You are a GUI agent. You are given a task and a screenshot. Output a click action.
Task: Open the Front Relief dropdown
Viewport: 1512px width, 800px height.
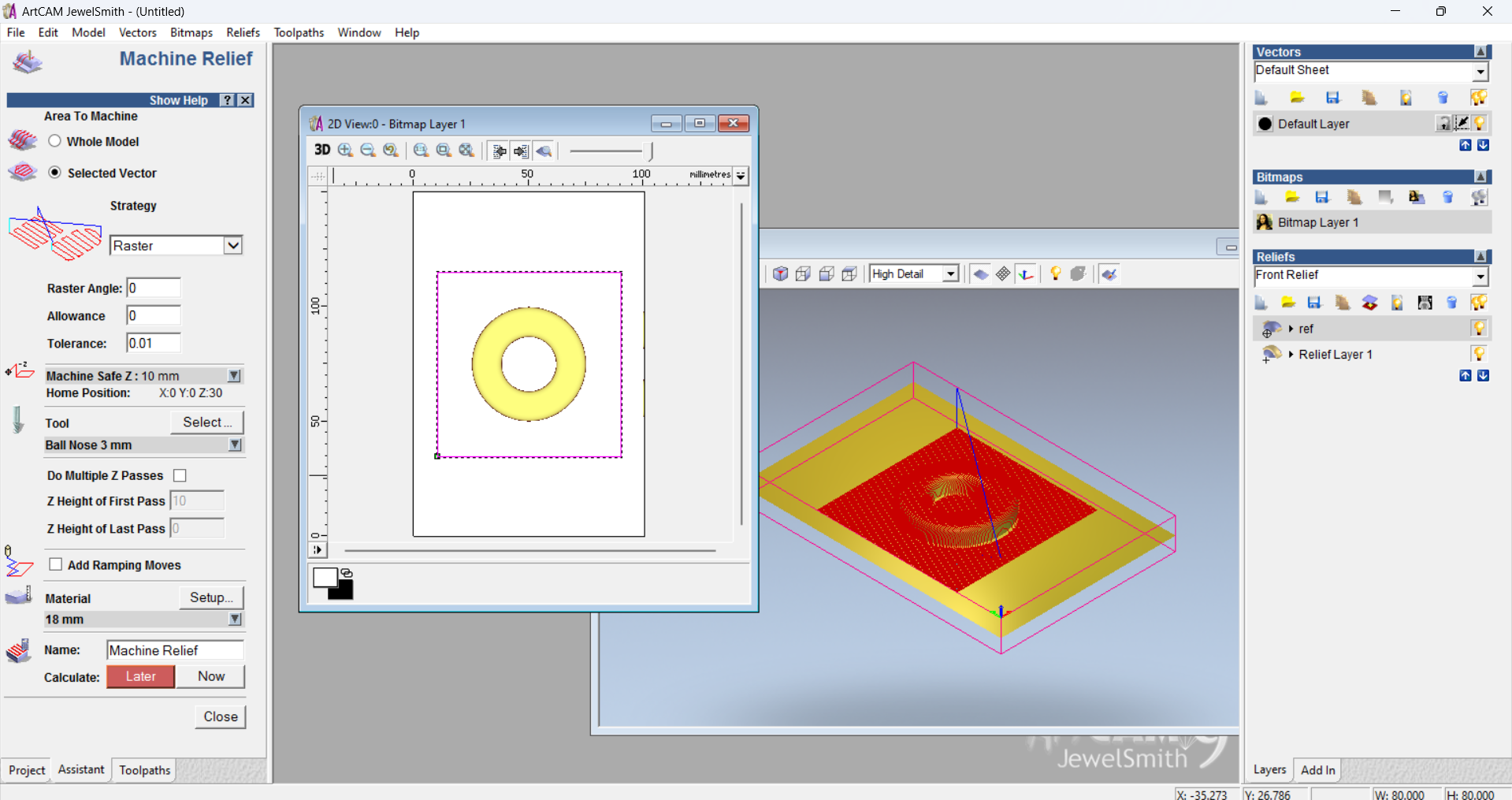[x=1480, y=277]
